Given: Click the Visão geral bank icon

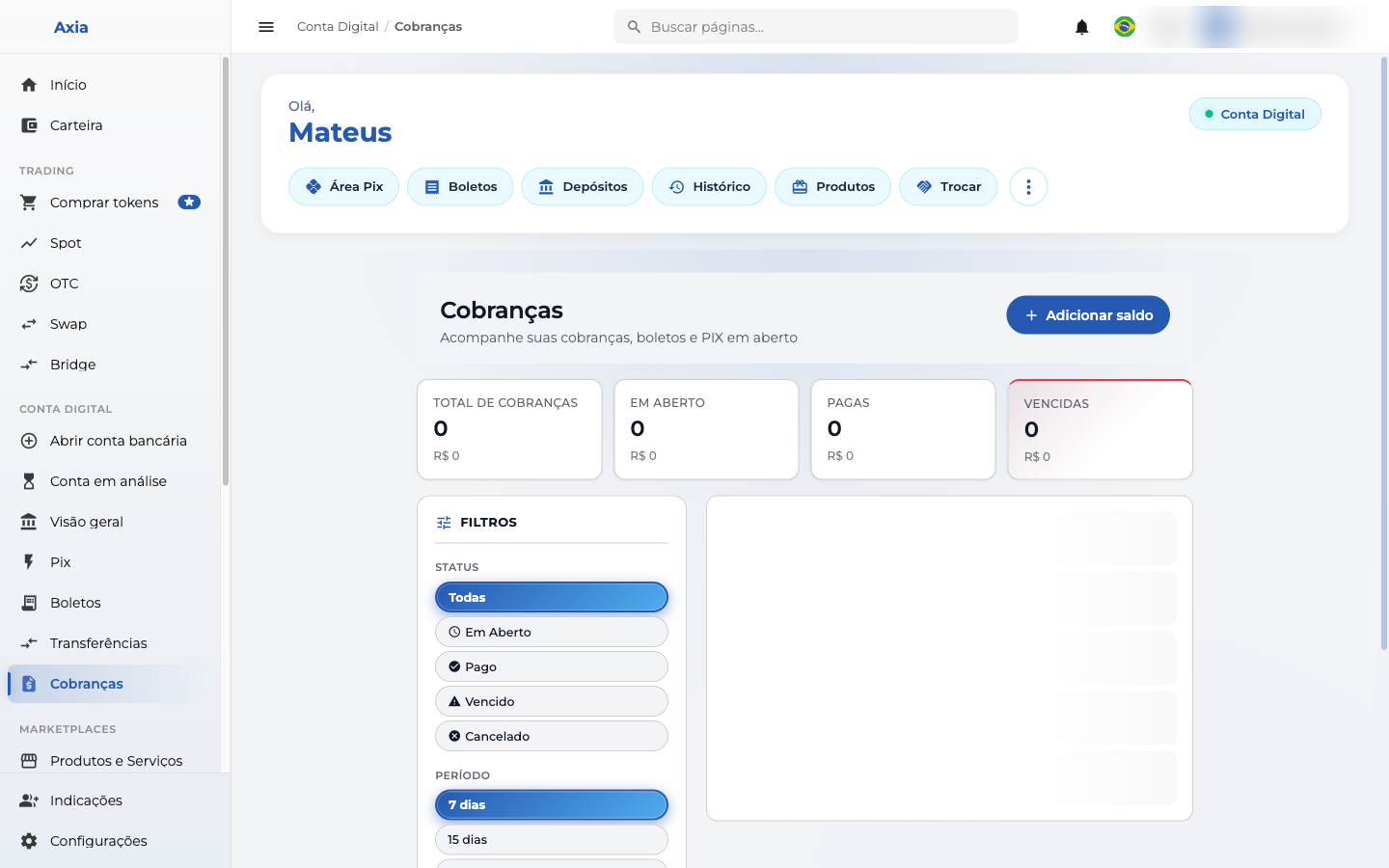Looking at the screenshot, I should coord(29,522).
